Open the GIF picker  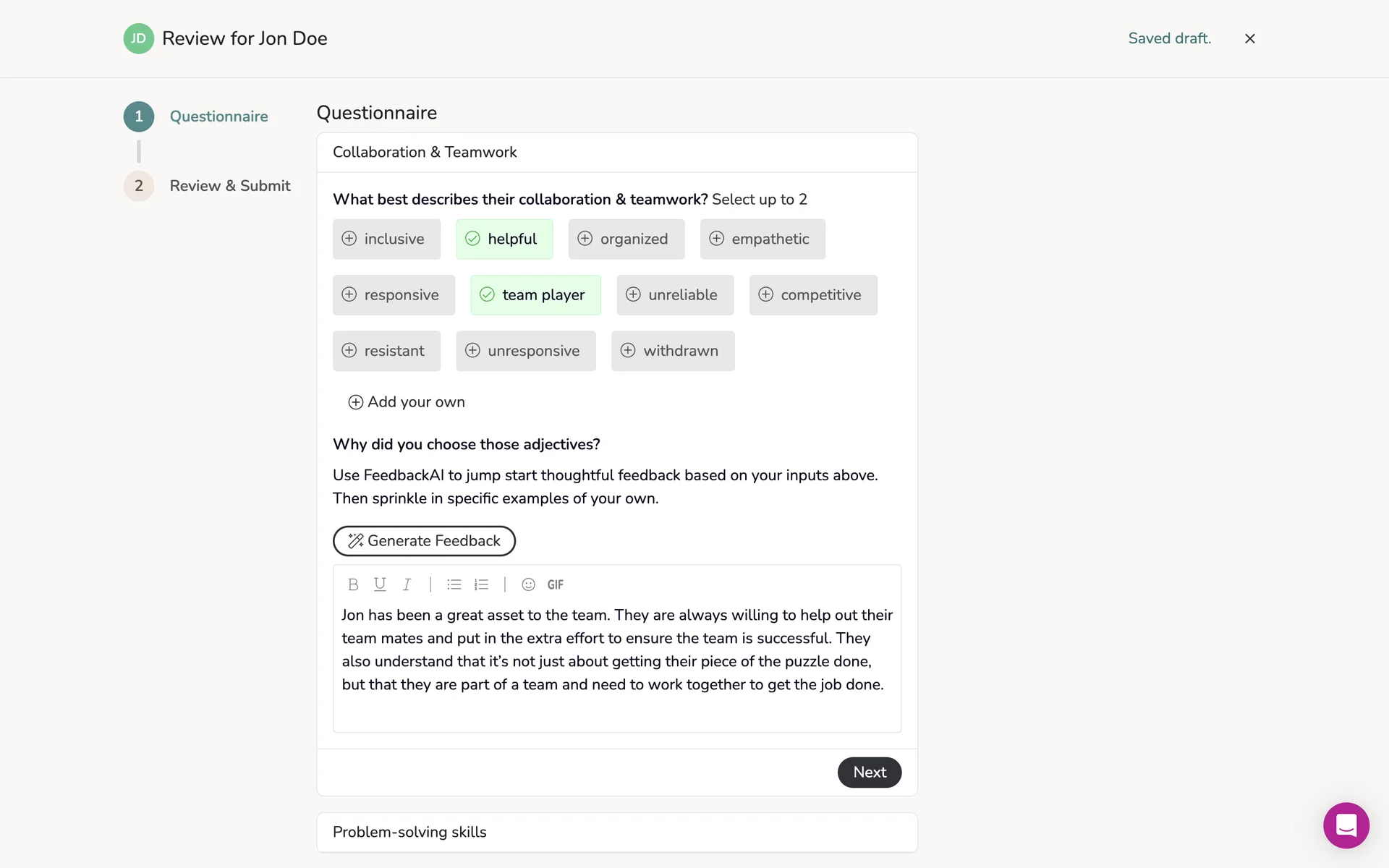coord(555,584)
